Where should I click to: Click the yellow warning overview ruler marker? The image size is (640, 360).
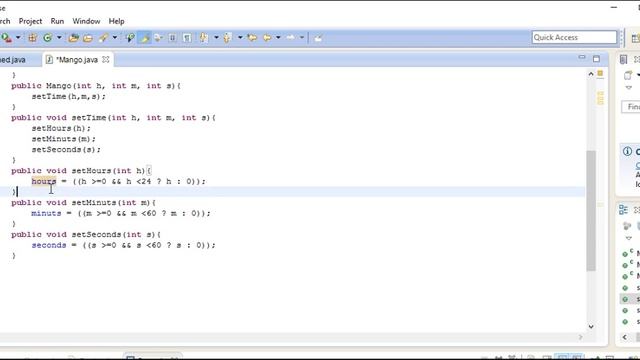pyautogui.click(x=600, y=73)
